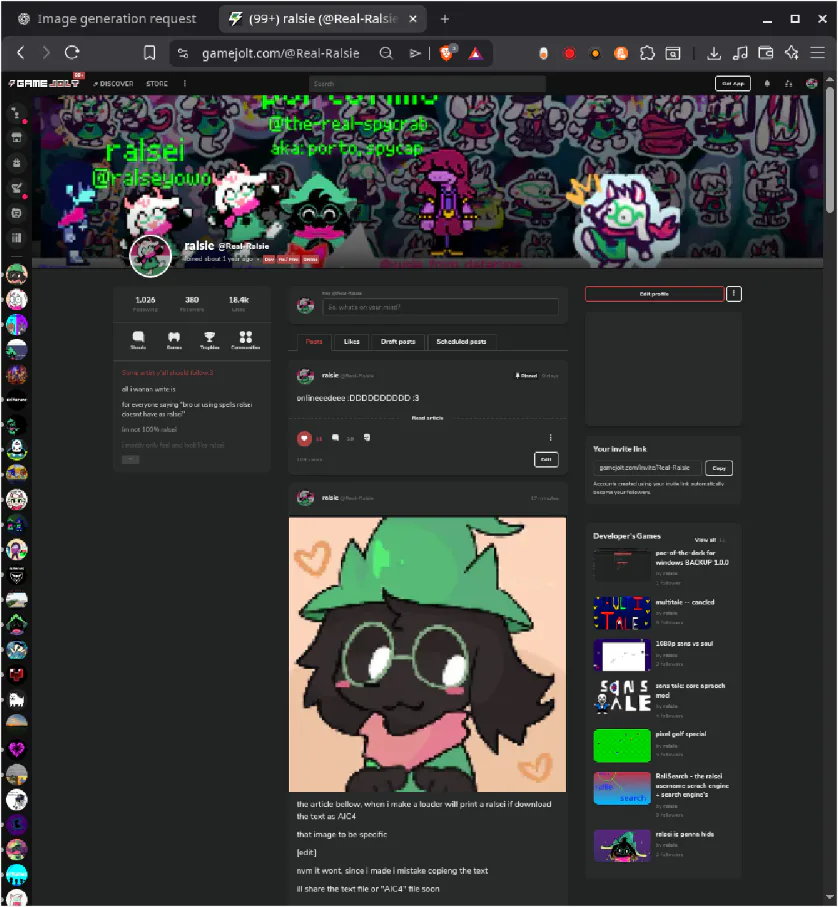Open the sans tale game thumbnail

point(622,696)
